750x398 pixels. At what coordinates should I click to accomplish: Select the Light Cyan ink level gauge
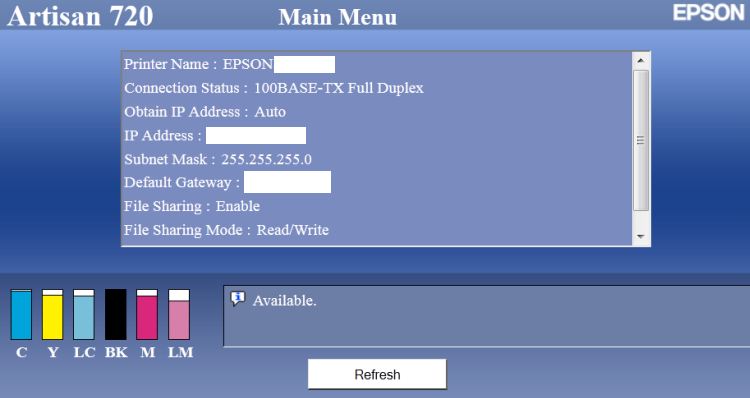click(84, 314)
